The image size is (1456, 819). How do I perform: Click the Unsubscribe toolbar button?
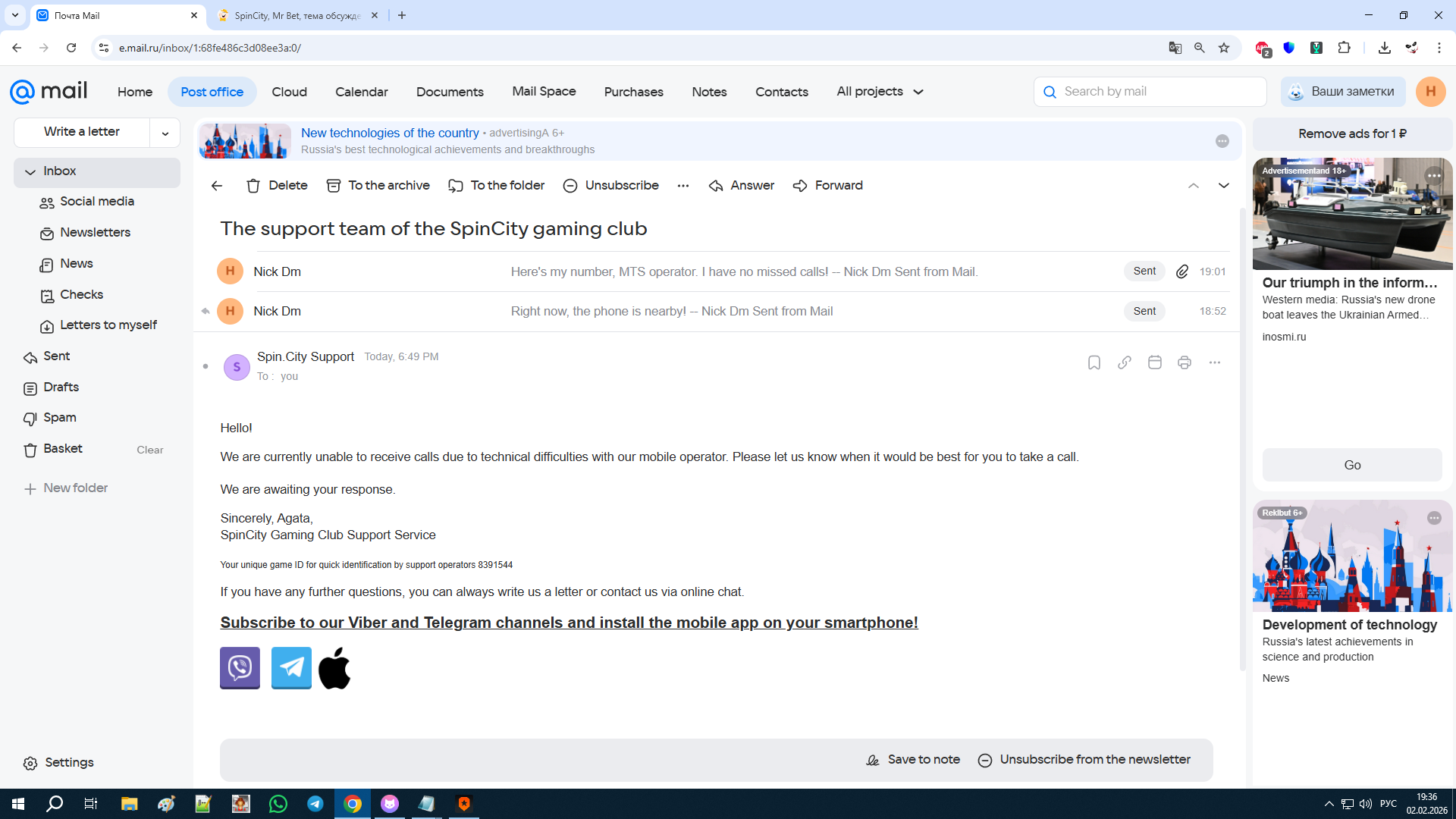coord(610,186)
